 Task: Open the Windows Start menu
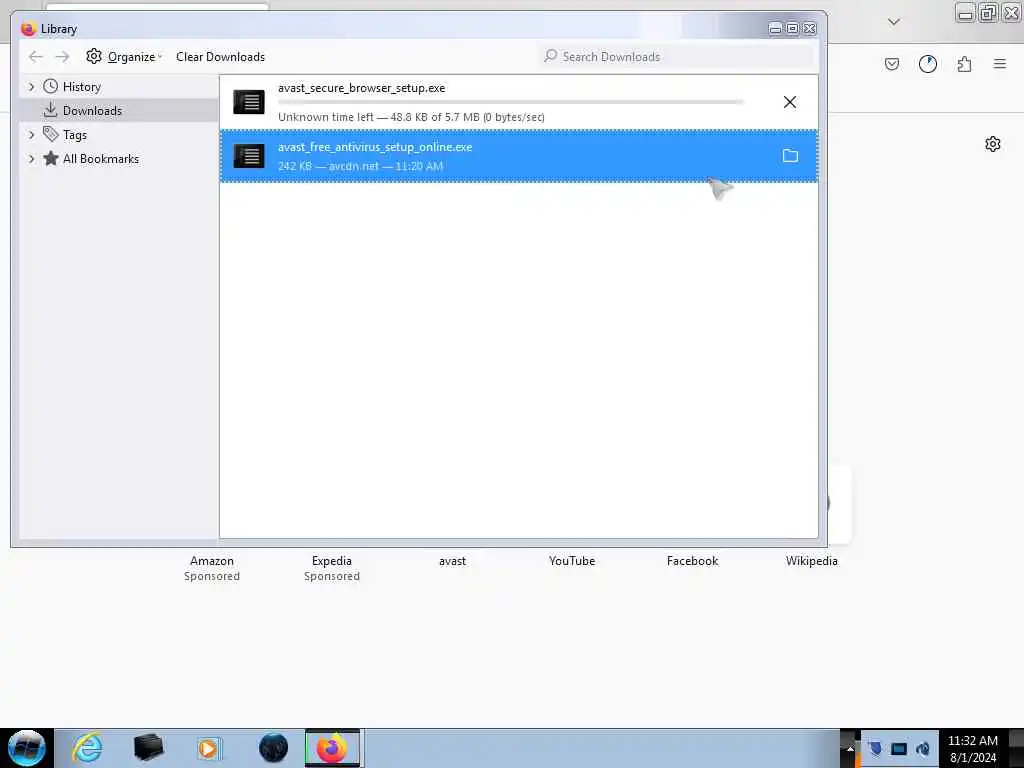pyautogui.click(x=27, y=748)
